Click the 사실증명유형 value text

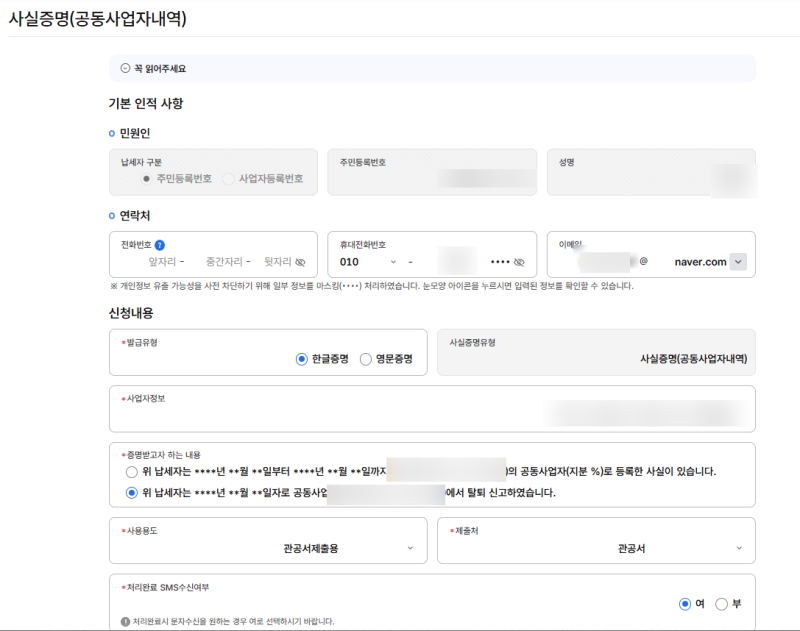pos(693,359)
